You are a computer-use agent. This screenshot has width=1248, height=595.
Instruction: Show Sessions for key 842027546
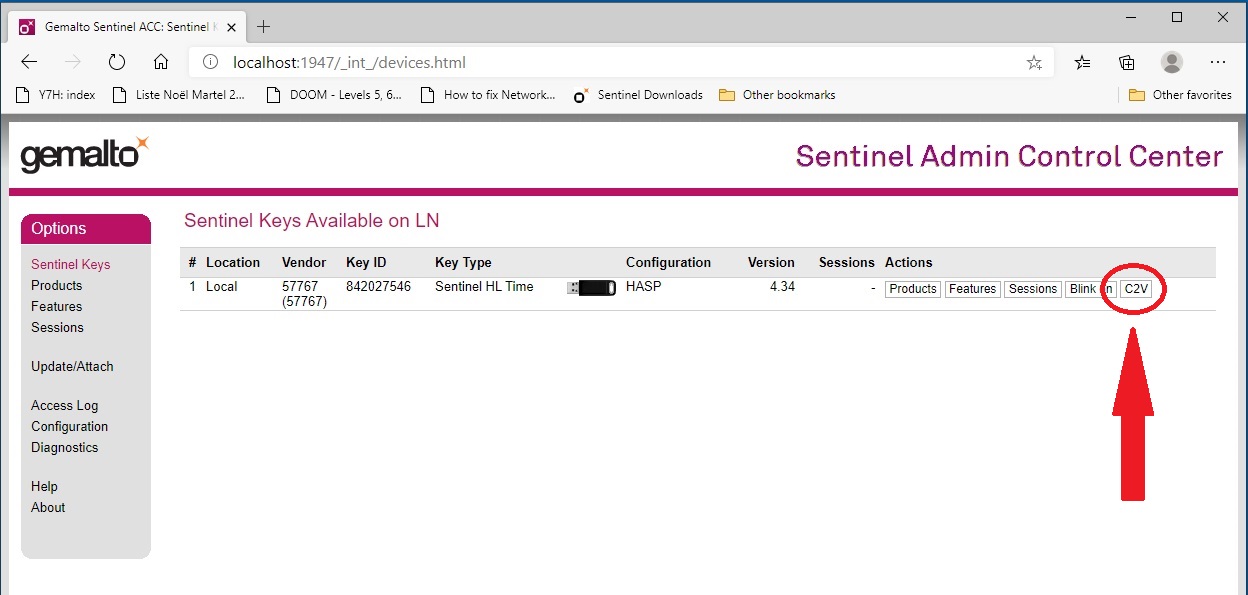(x=1033, y=289)
